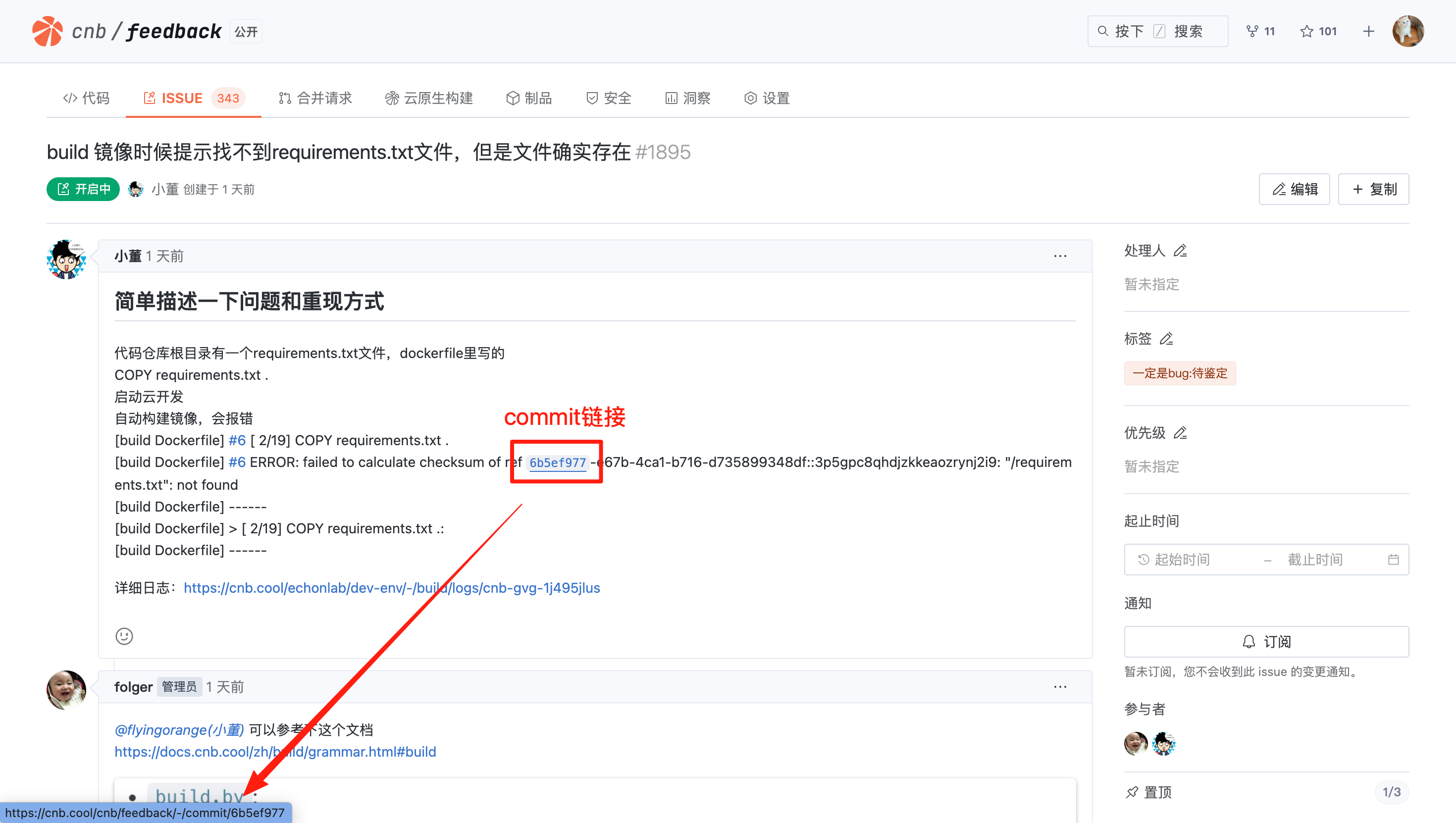Viewport: 1456px width, 823px height.
Task: Open more options menu on 小董's comment
Action: [1060, 256]
